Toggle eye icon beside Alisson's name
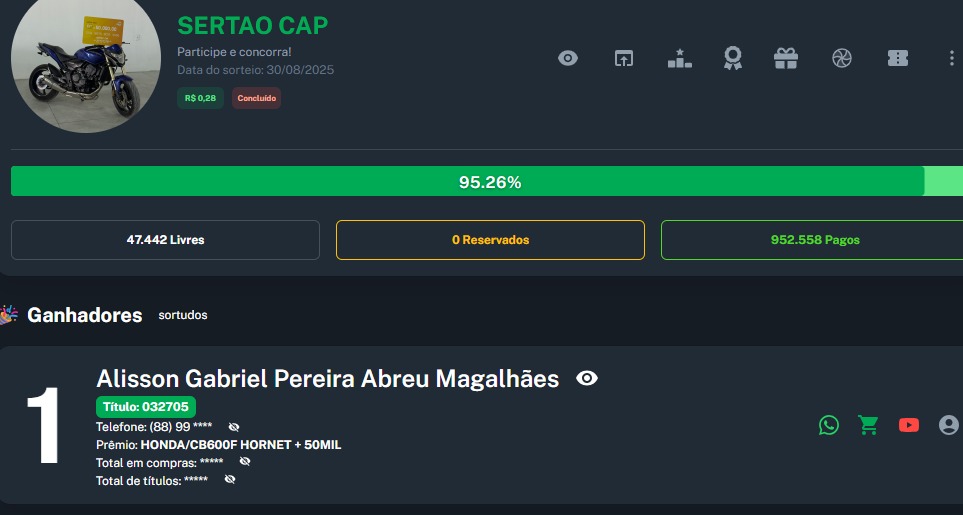 coord(587,378)
